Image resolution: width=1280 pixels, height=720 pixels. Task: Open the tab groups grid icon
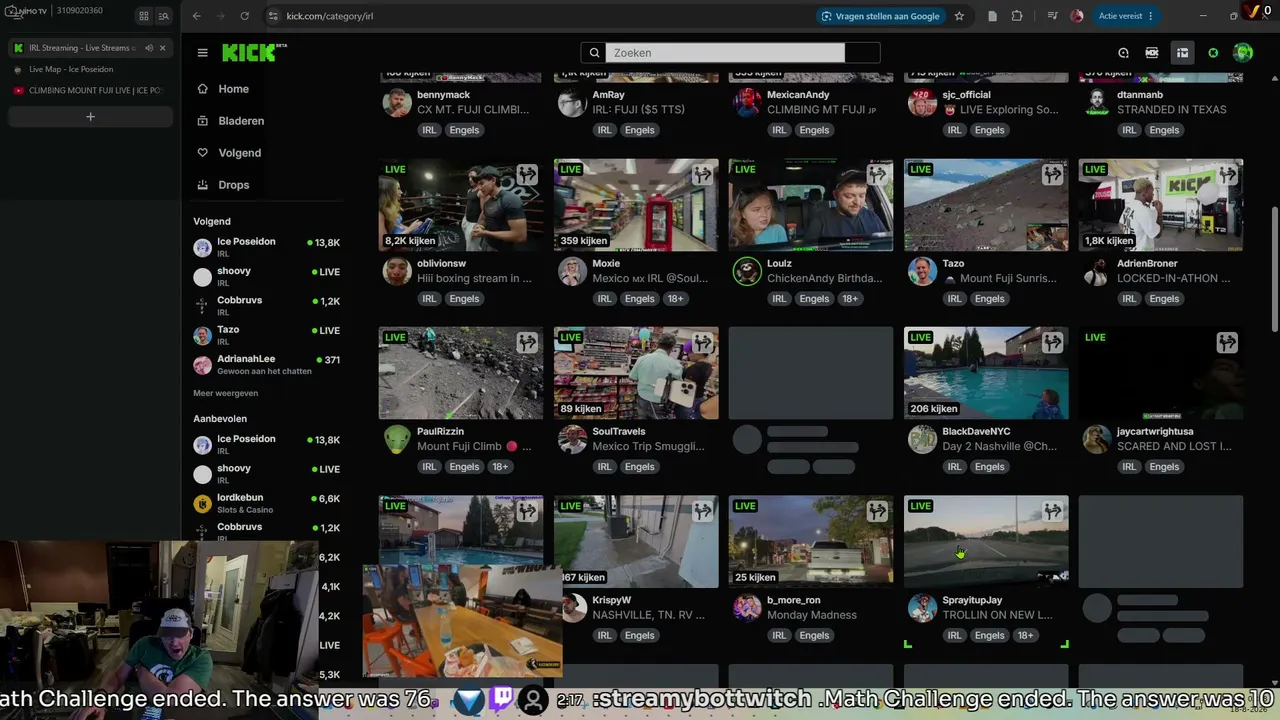144,16
